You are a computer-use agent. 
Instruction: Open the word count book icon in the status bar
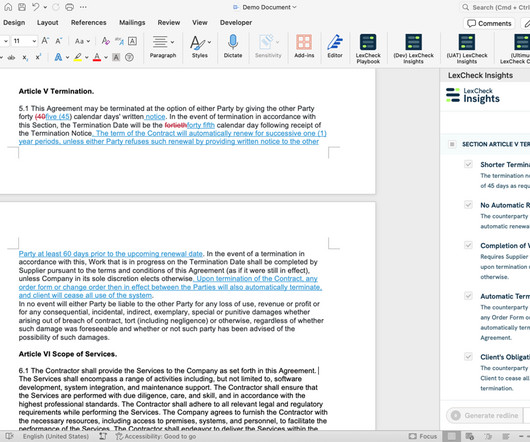(9, 436)
